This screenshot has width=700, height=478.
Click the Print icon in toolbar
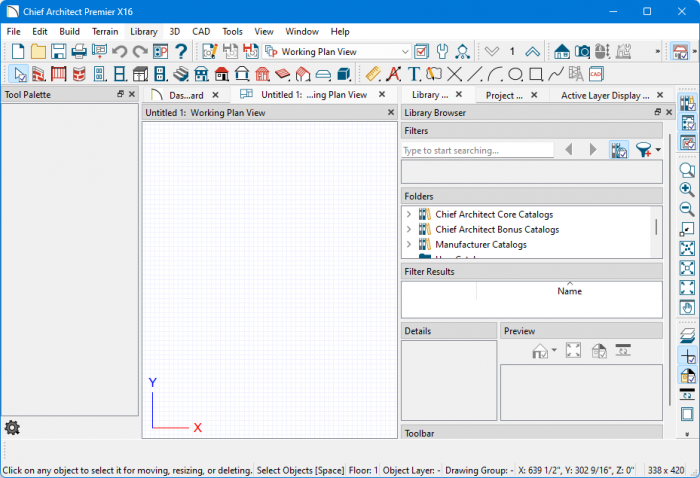[x=79, y=51]
